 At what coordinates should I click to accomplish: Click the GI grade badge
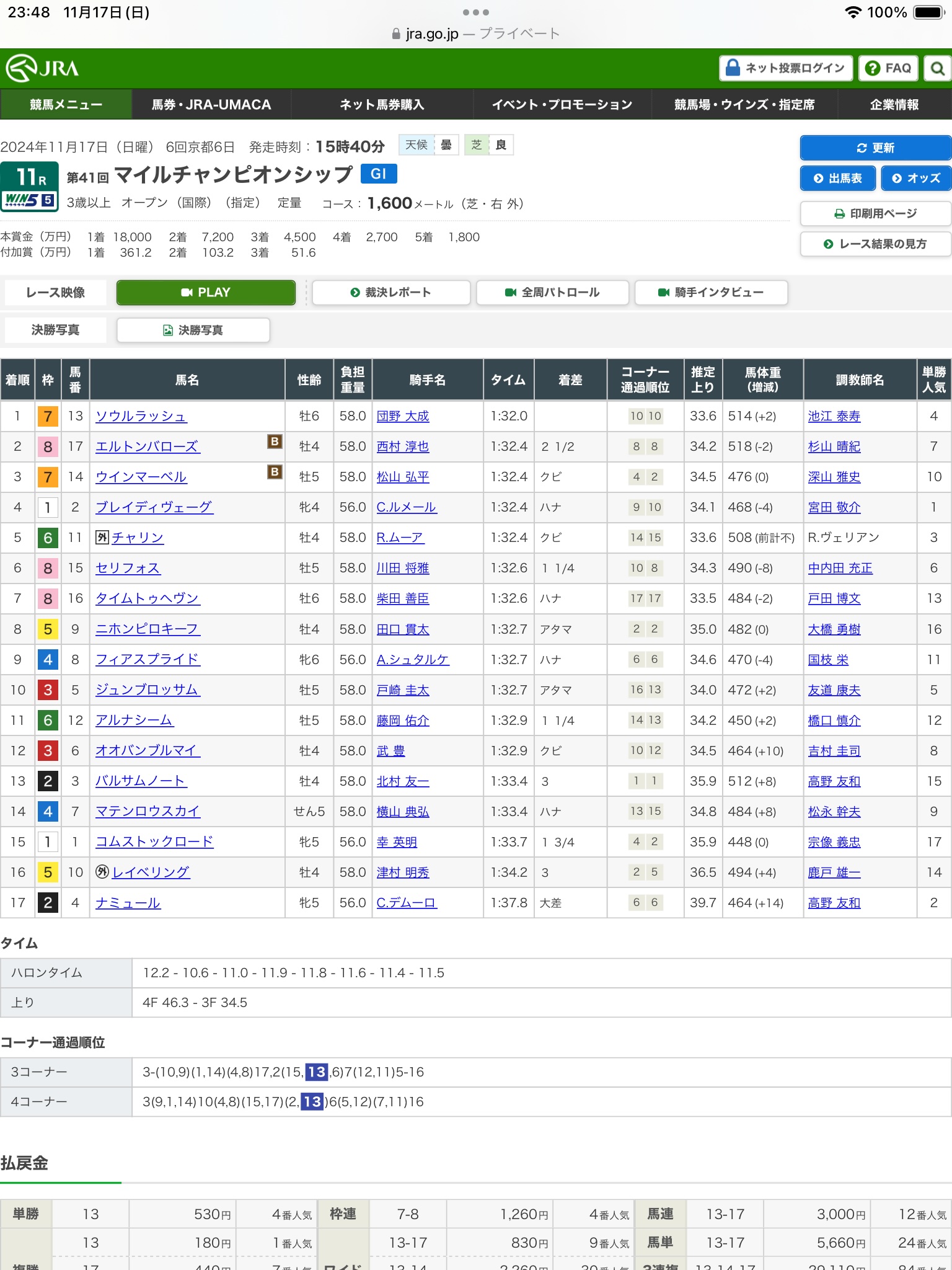[379, 174]
